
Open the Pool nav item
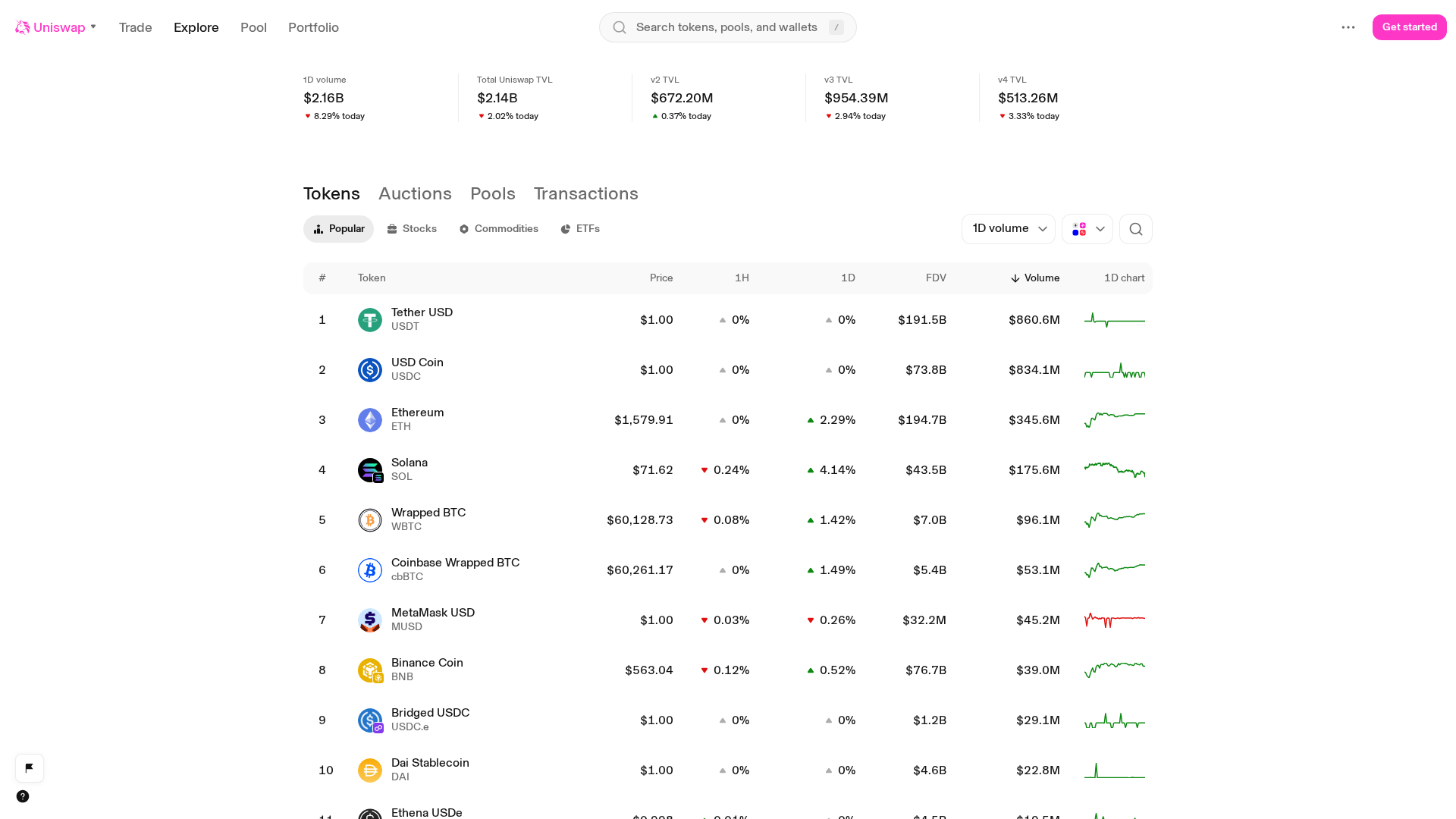point(254,27)
